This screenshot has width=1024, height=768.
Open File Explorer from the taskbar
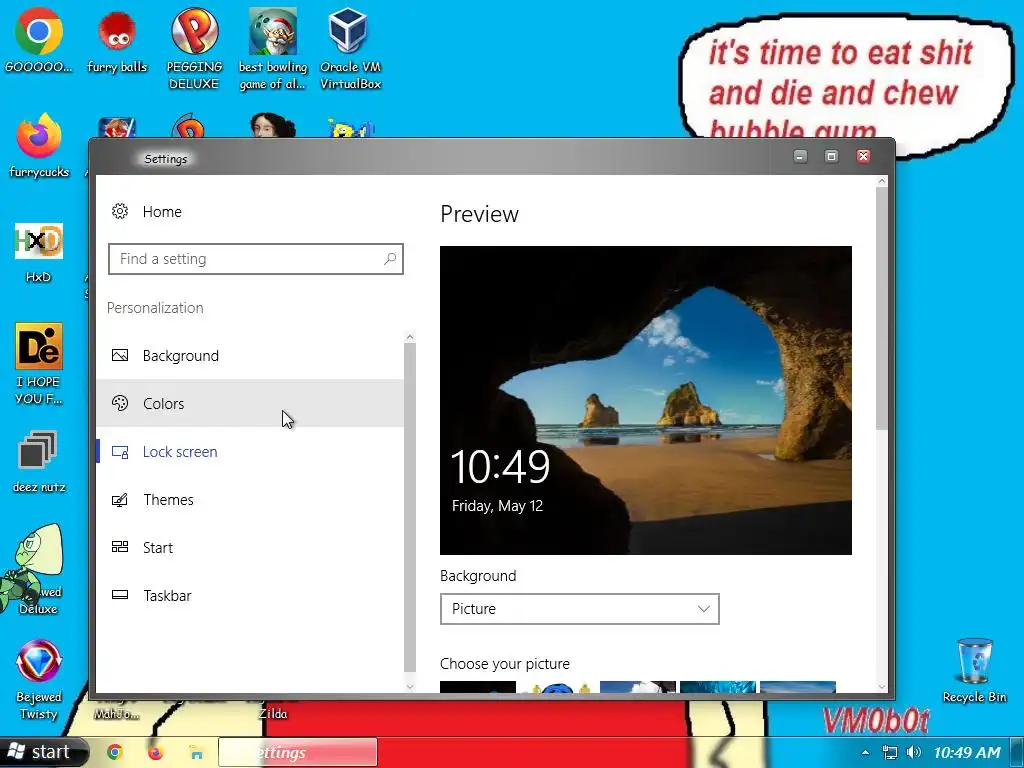point(196,753)
